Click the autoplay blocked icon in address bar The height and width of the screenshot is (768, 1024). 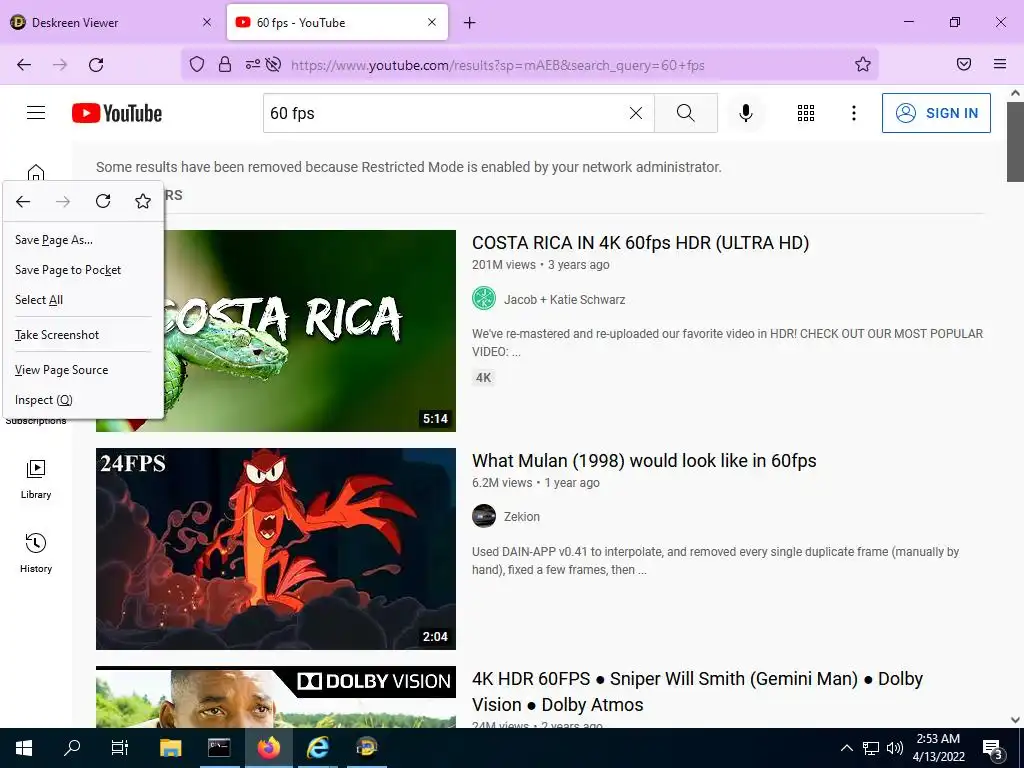click(274, 64)
